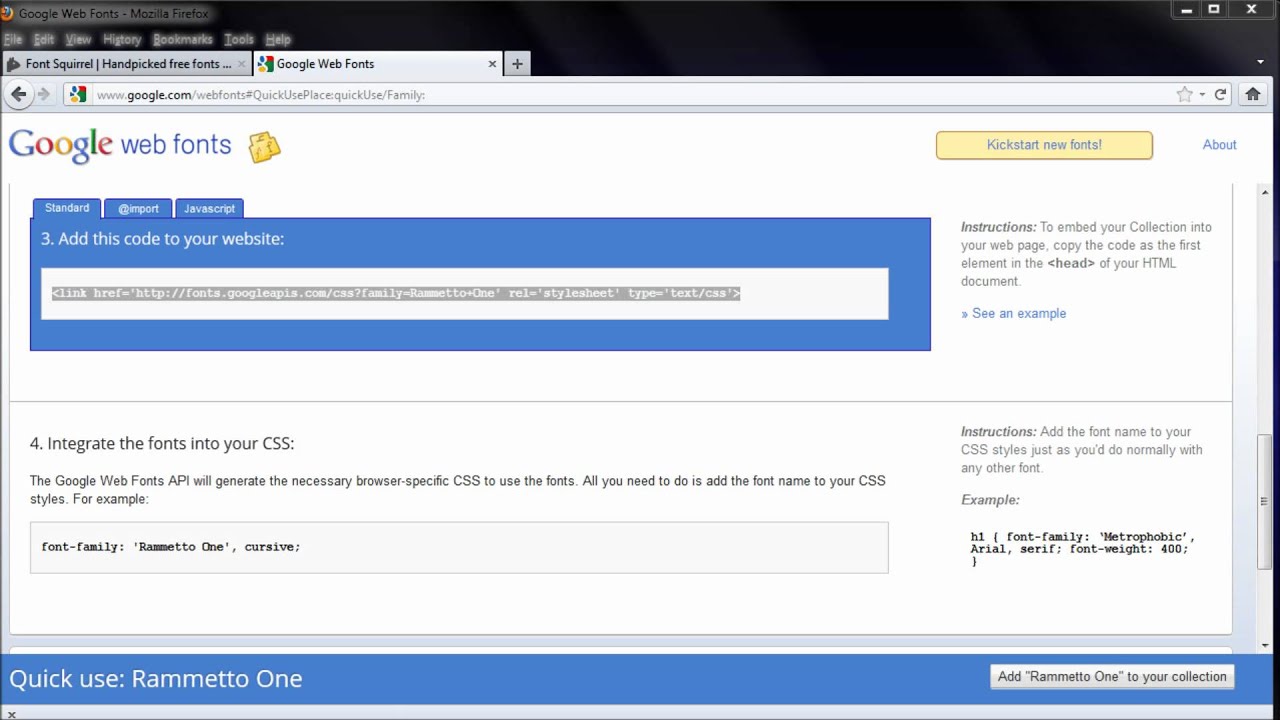
Task: Open the About link
Action: coord(1219,145)
